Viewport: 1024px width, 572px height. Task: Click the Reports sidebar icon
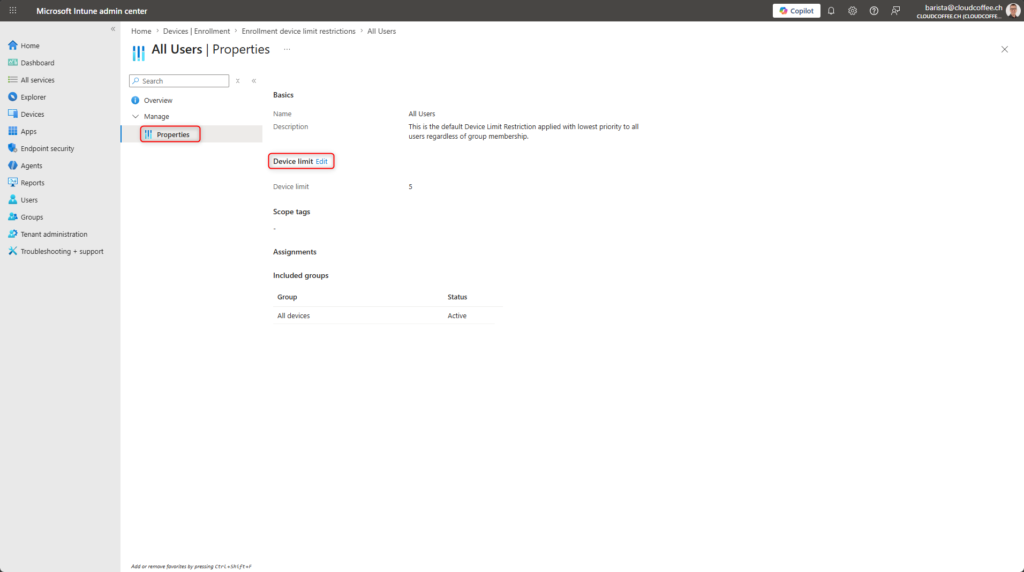pos(12,182)
